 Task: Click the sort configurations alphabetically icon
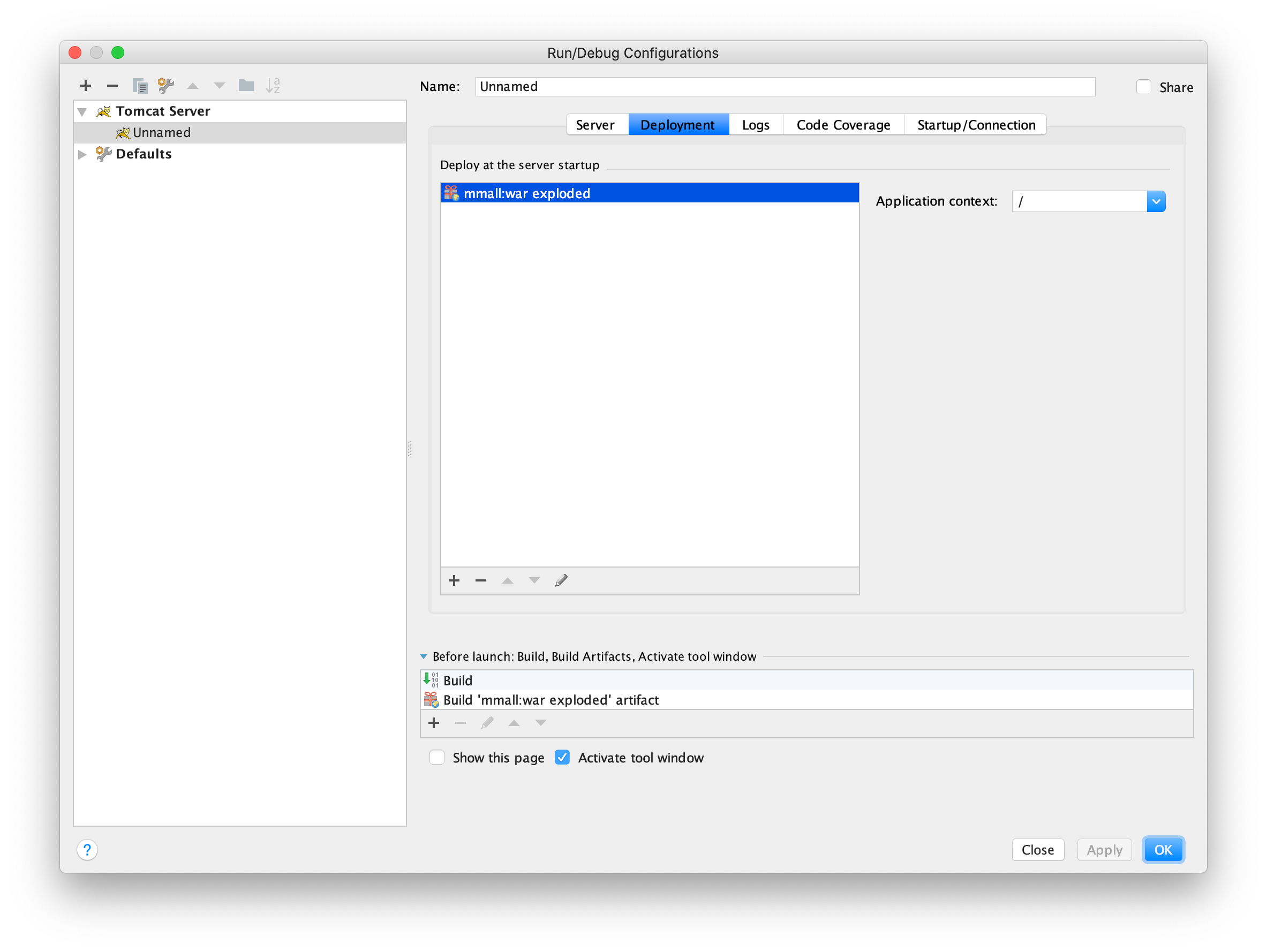273,86
